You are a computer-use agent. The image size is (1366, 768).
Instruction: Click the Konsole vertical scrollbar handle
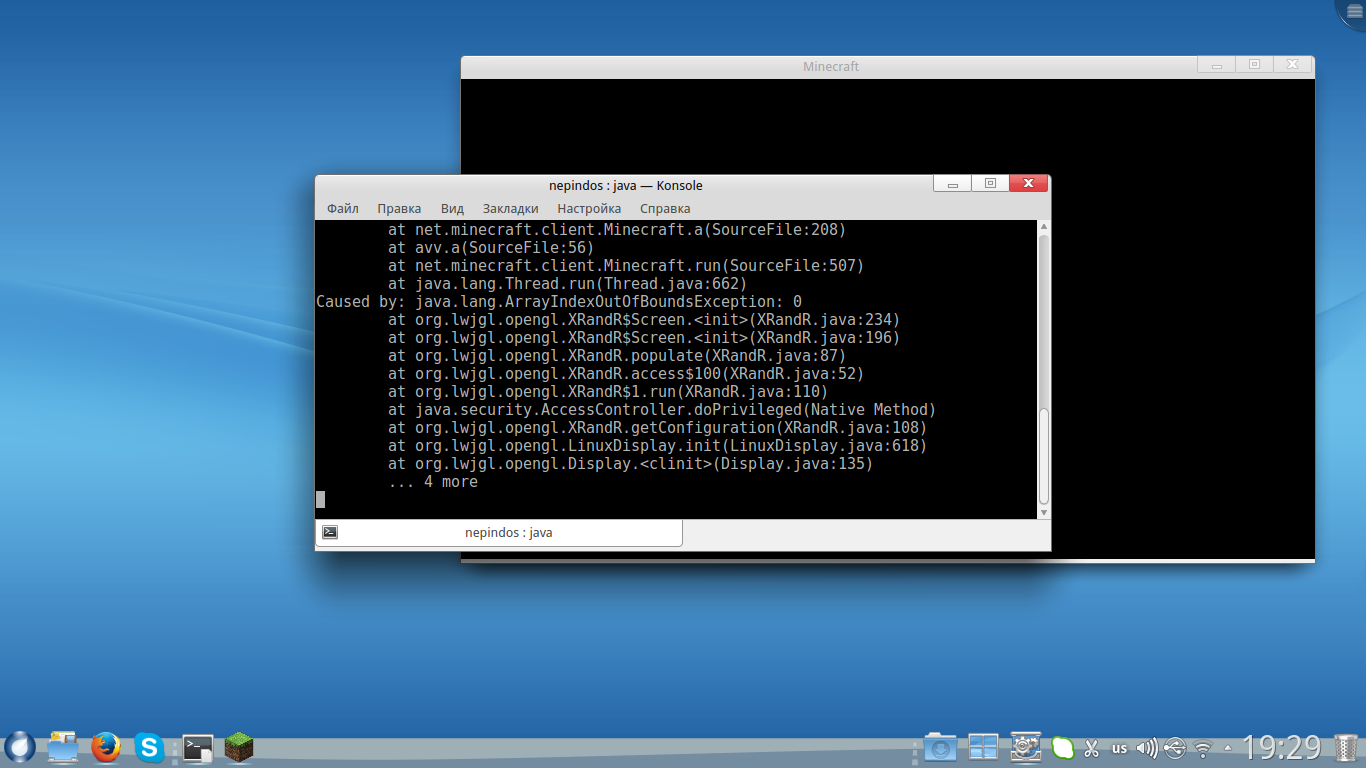point(1044,456)
